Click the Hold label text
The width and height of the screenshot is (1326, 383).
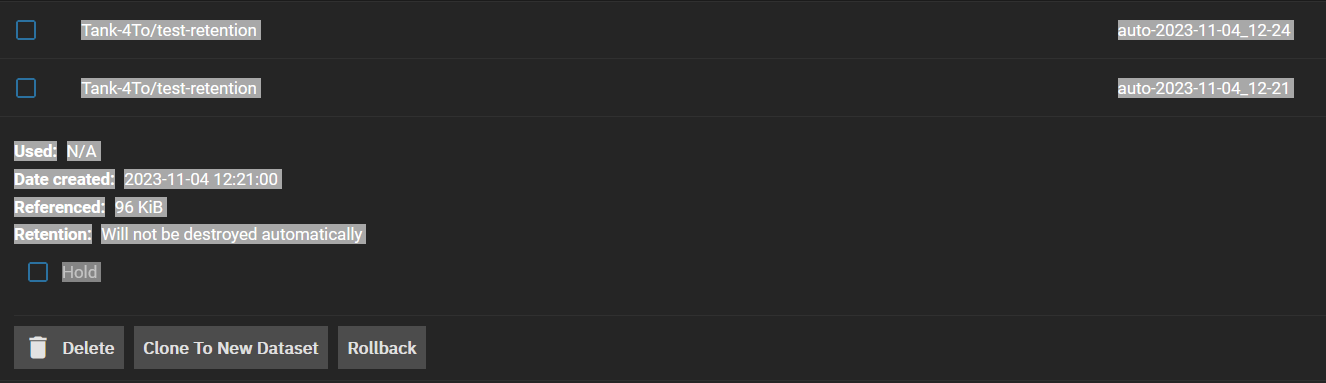[80, 272]
